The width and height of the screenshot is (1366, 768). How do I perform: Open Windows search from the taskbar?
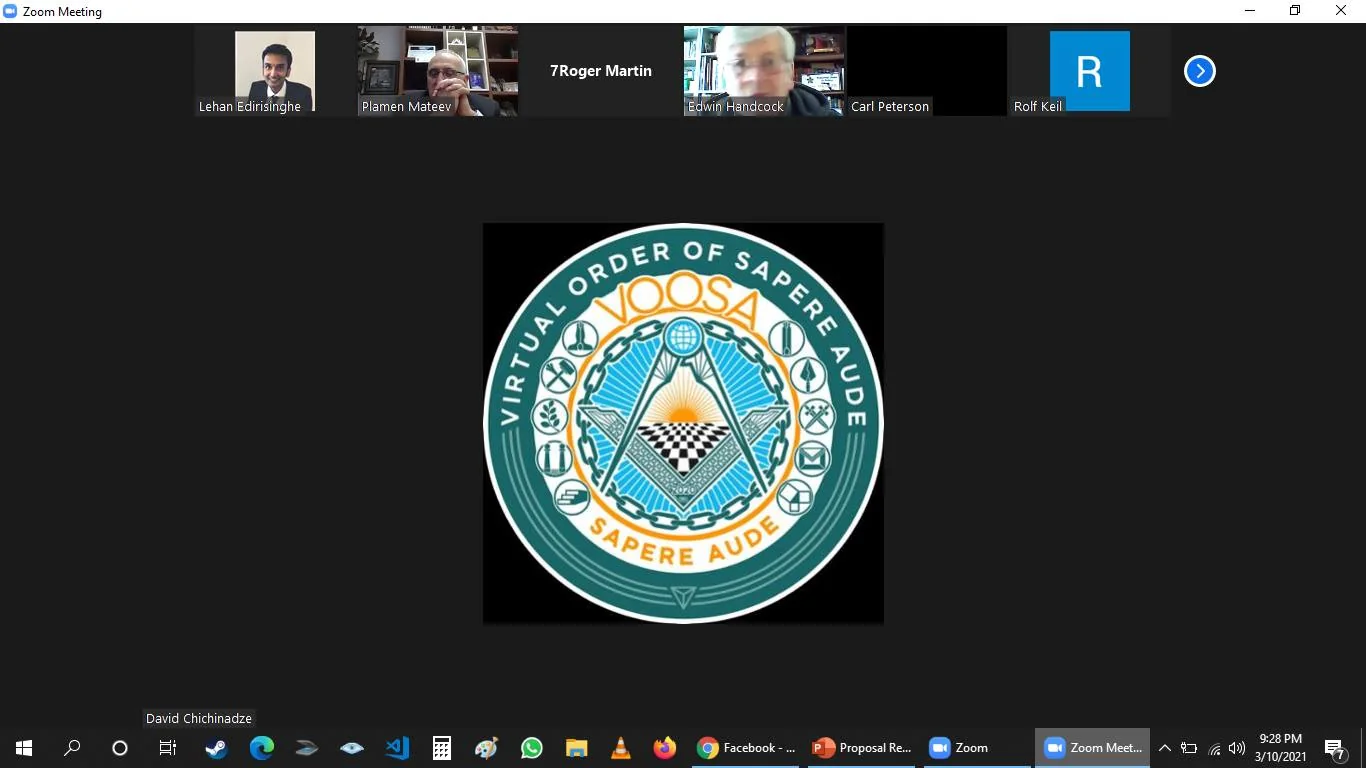(x=72, y=748)
